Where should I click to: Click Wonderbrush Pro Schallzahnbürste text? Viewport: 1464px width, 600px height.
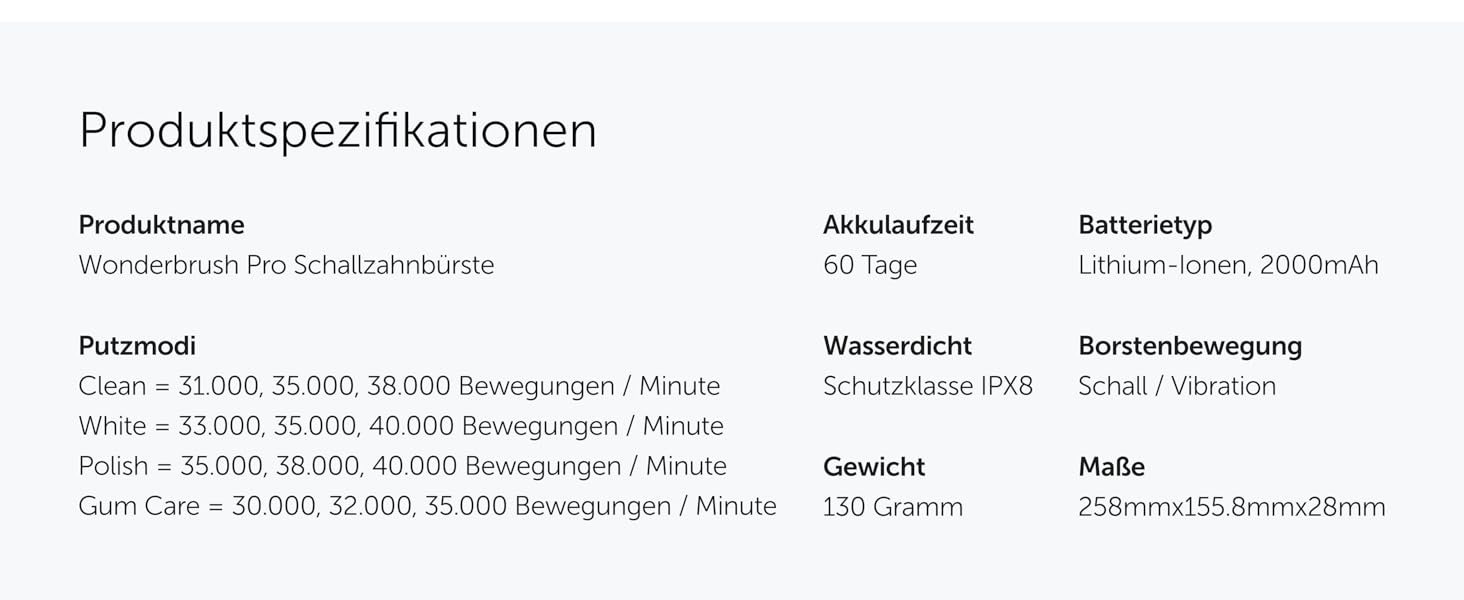[x=286, y=265]
